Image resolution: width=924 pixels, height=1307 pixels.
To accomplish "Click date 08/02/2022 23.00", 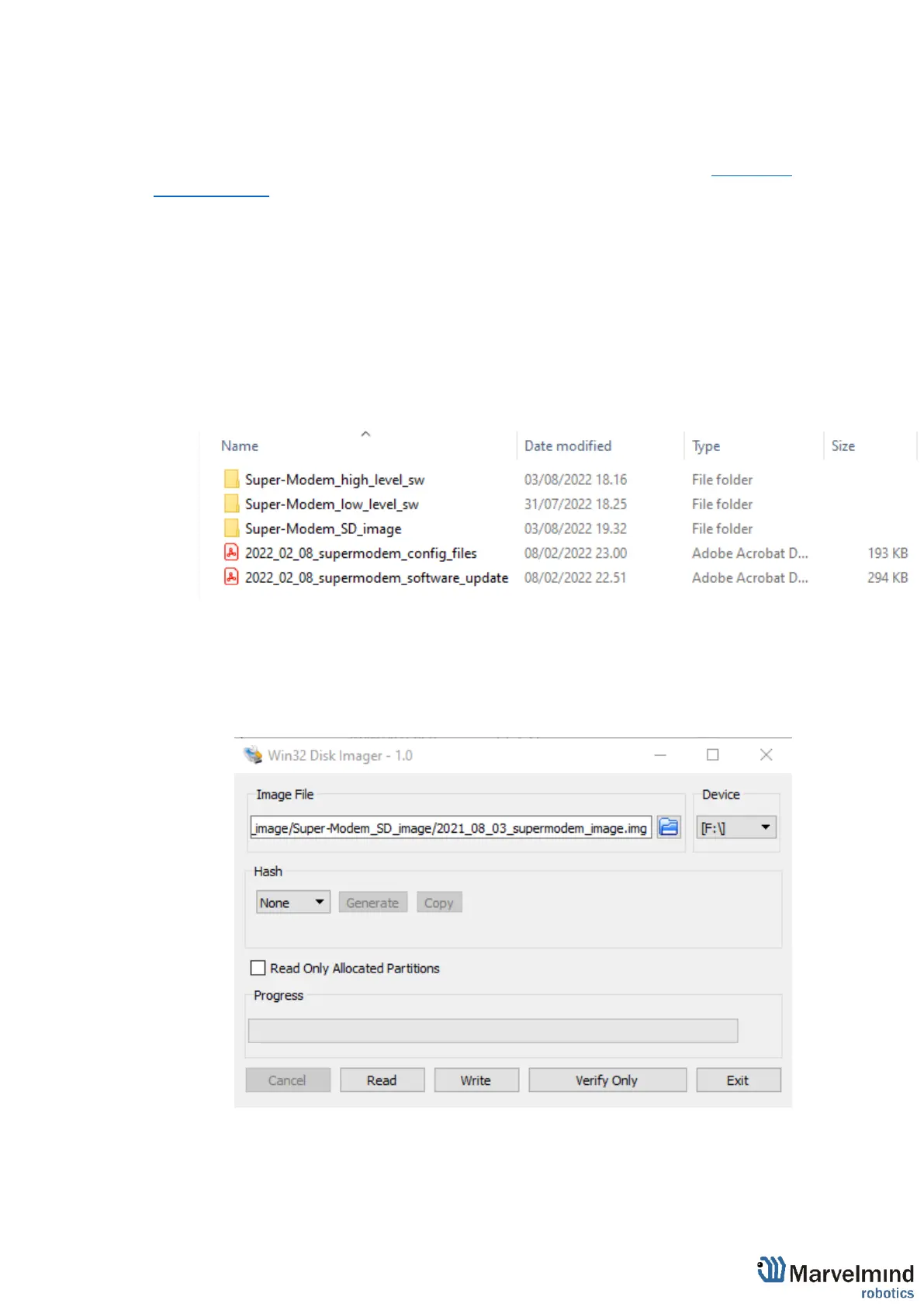I will [576, 553].
